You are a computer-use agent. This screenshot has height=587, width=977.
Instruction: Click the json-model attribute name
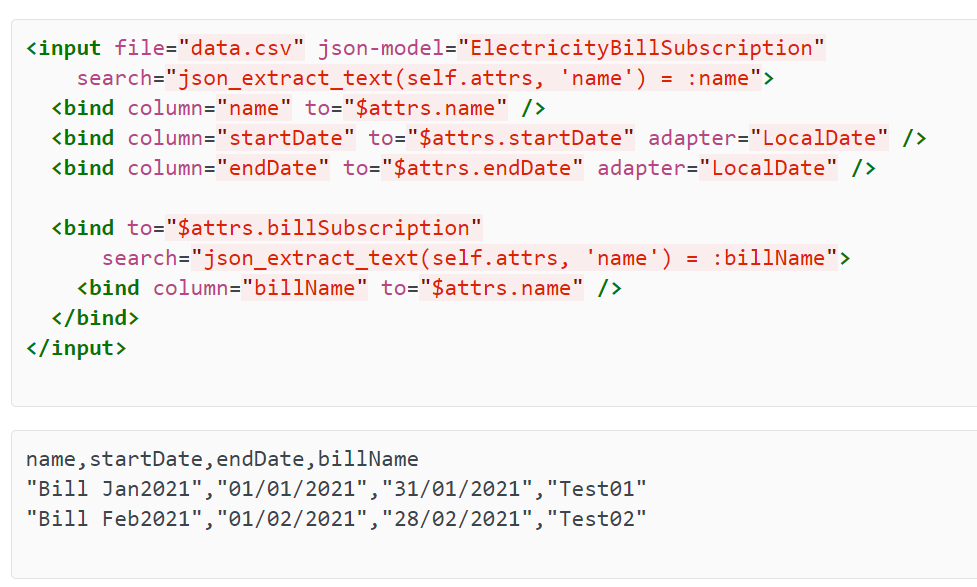point(381,48)
